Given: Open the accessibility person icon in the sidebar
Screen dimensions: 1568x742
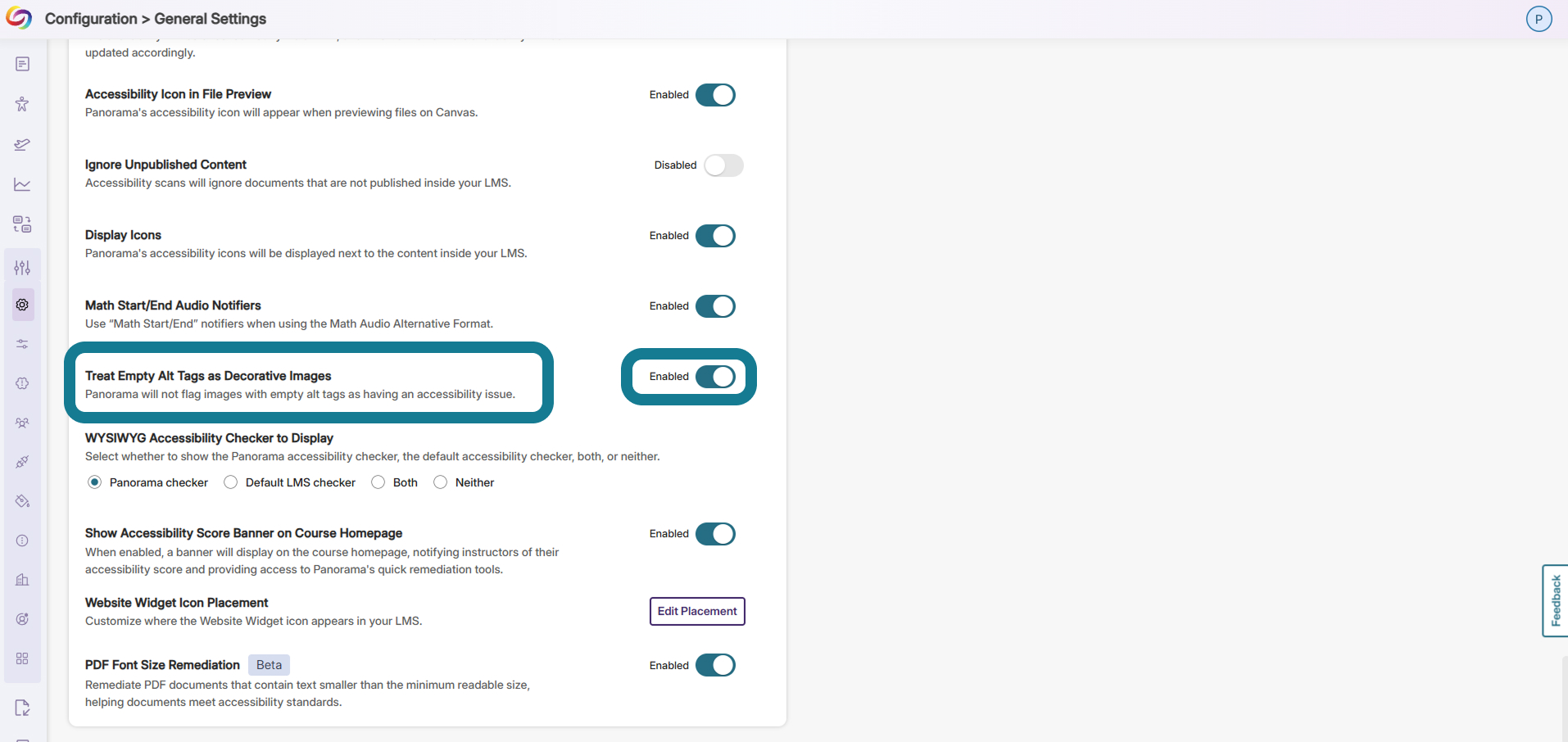Looking at the screenshot, I should click(22, 104).
